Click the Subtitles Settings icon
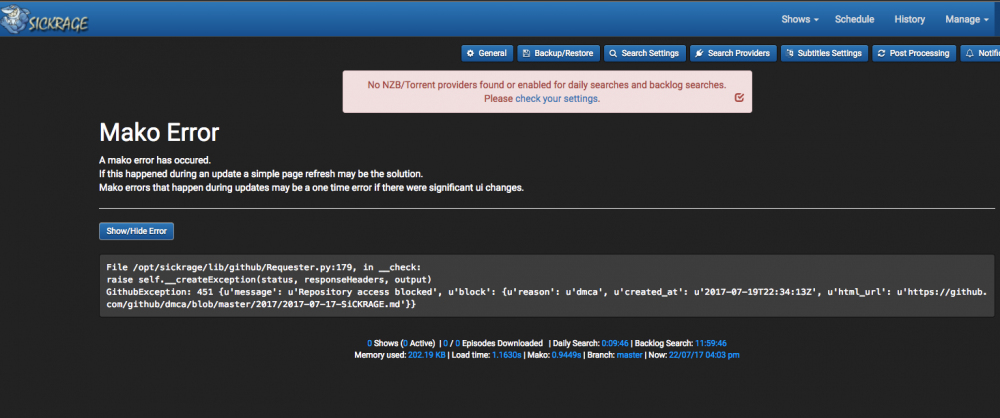1000x418 pixels. tap(790, 54)
